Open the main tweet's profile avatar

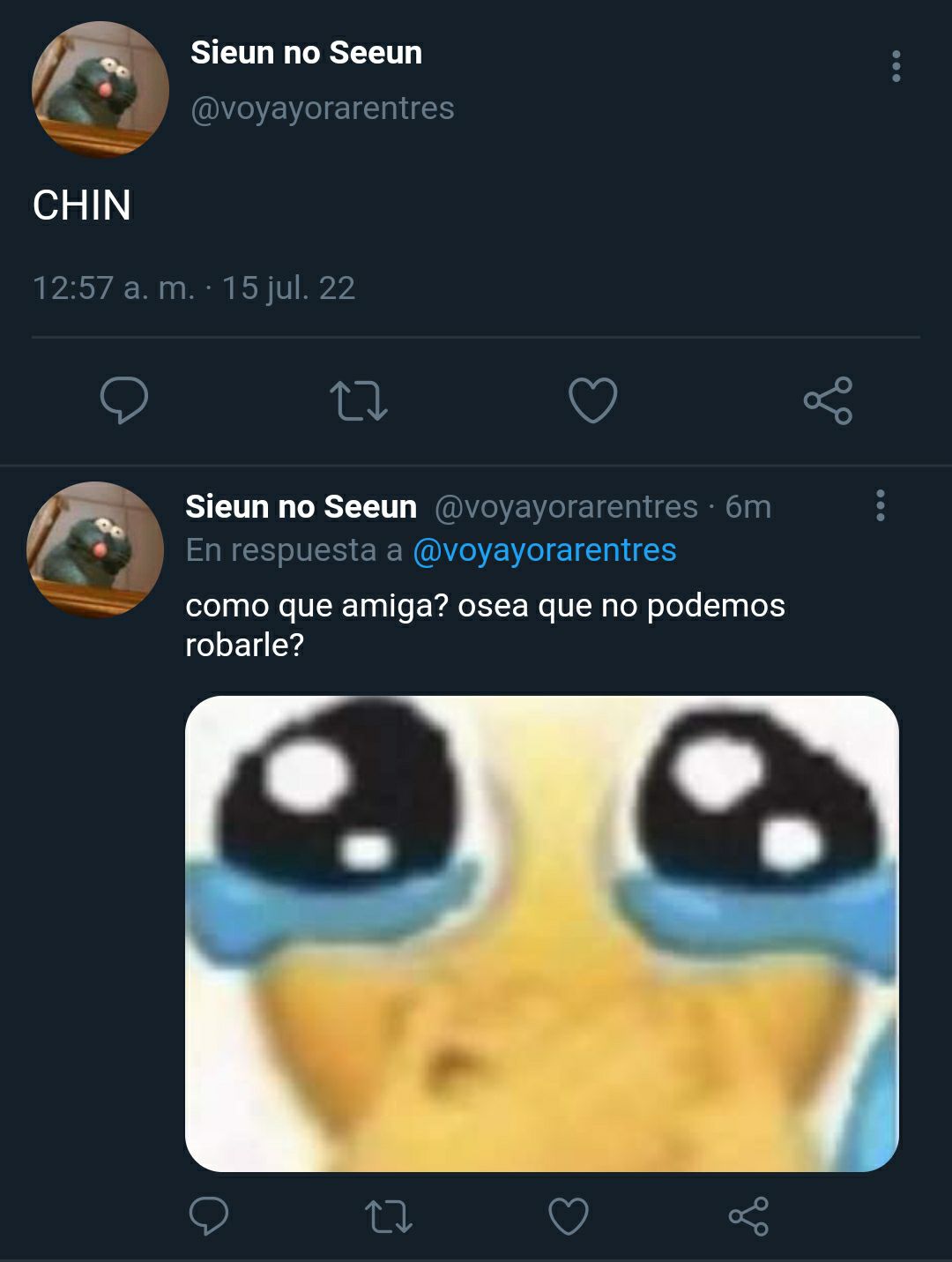tap(100, 89)
